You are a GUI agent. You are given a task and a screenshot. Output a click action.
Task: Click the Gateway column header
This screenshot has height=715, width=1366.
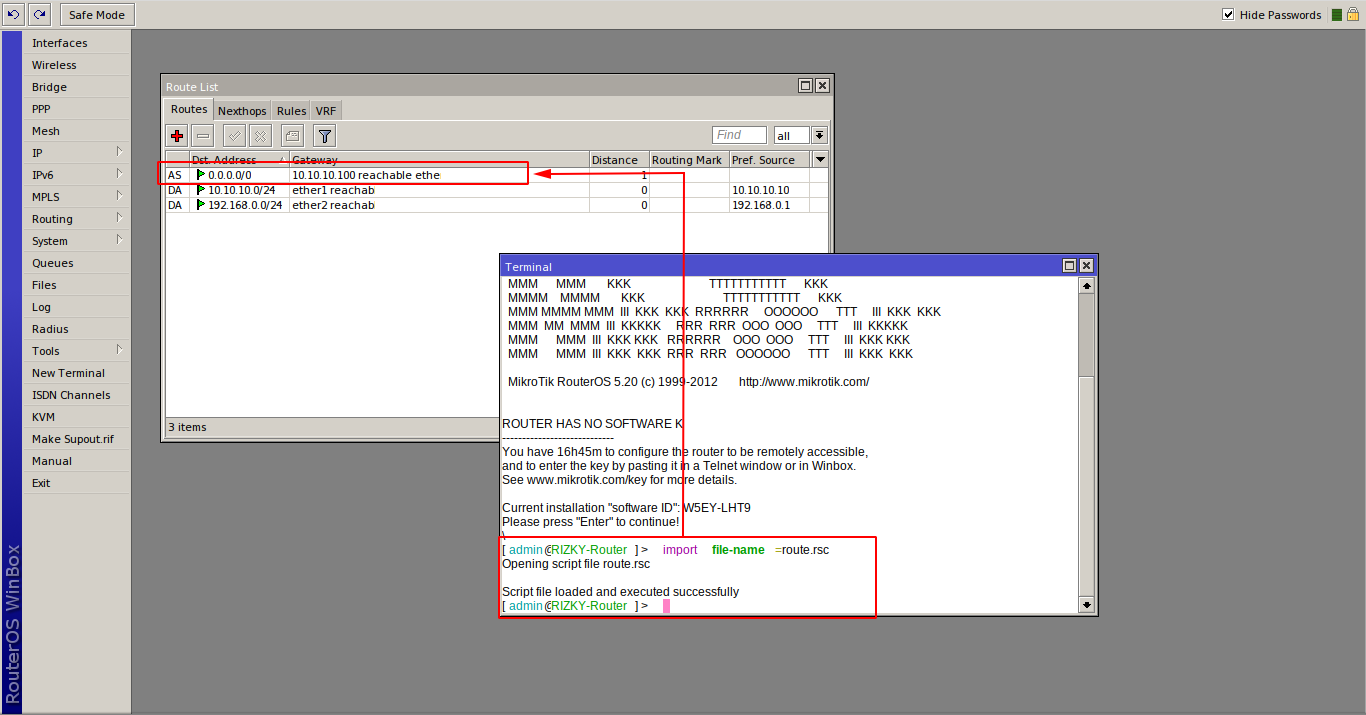pos(439,160)
